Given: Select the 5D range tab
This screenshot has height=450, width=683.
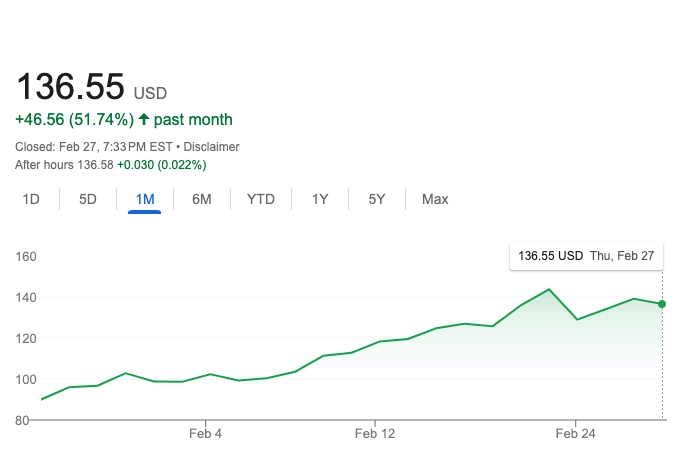Looking at the screenshot, I should pyautogui.click(x=88, y=199).
